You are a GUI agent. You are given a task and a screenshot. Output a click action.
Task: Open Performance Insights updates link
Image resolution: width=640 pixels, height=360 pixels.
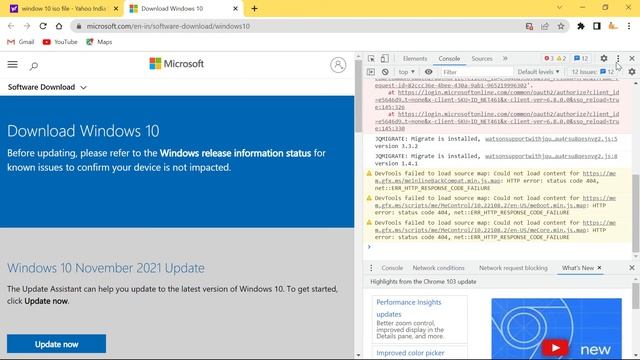coord(409,308)
